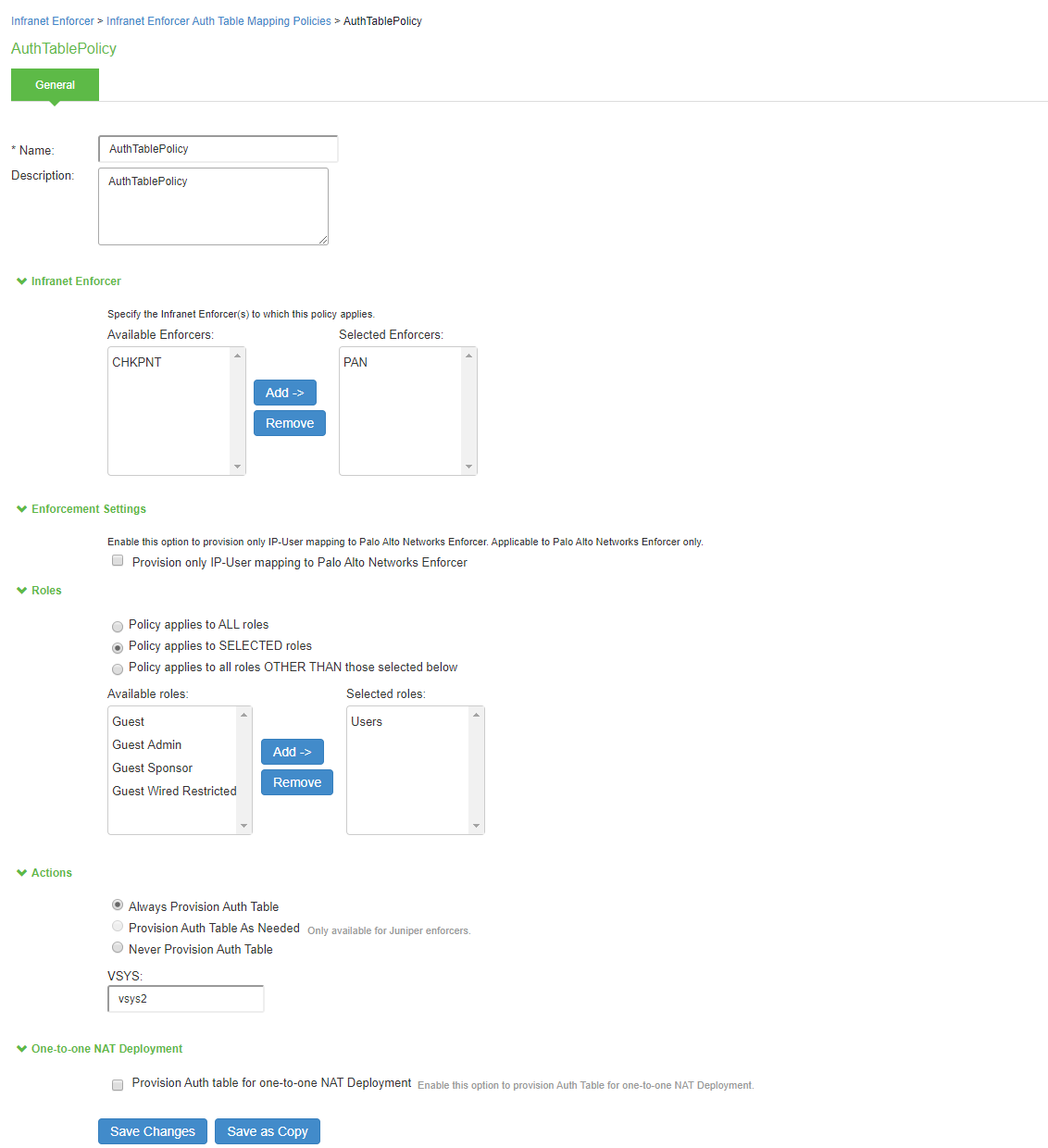Go to Infranet Enforcer breadcrumb link
This screenshot has width=1048, height=1148.
pos(53,21)
